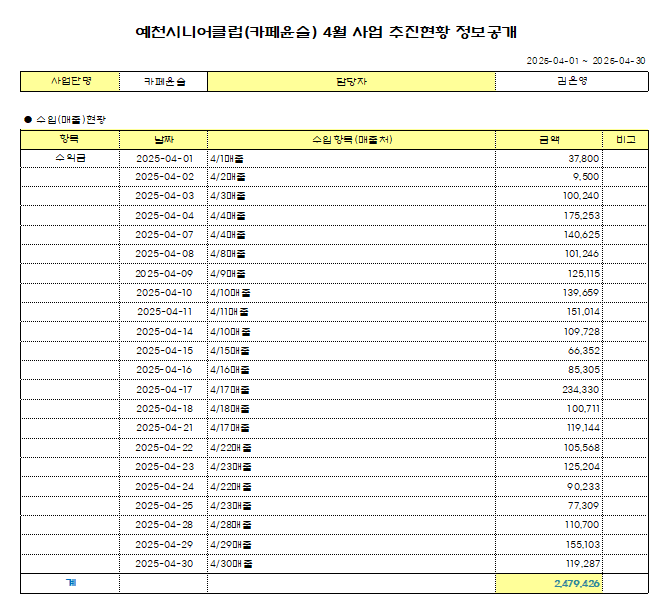Click the 비고 column header

tap(626, 140)
